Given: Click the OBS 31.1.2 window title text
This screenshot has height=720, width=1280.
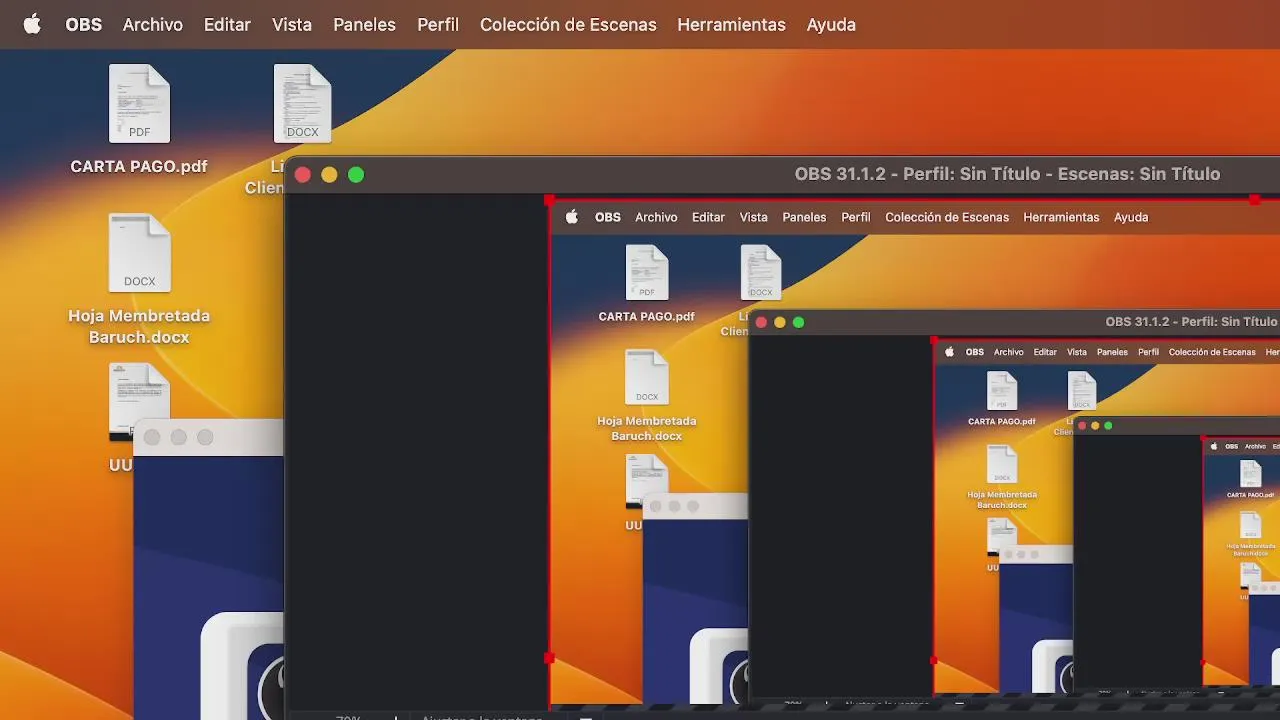Looking at the screenshot, I should (1007, 174).
